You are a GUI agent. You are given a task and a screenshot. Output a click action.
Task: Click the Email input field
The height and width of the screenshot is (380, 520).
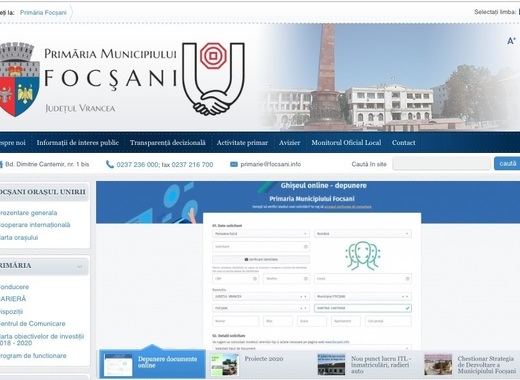[x=363, y=279]
